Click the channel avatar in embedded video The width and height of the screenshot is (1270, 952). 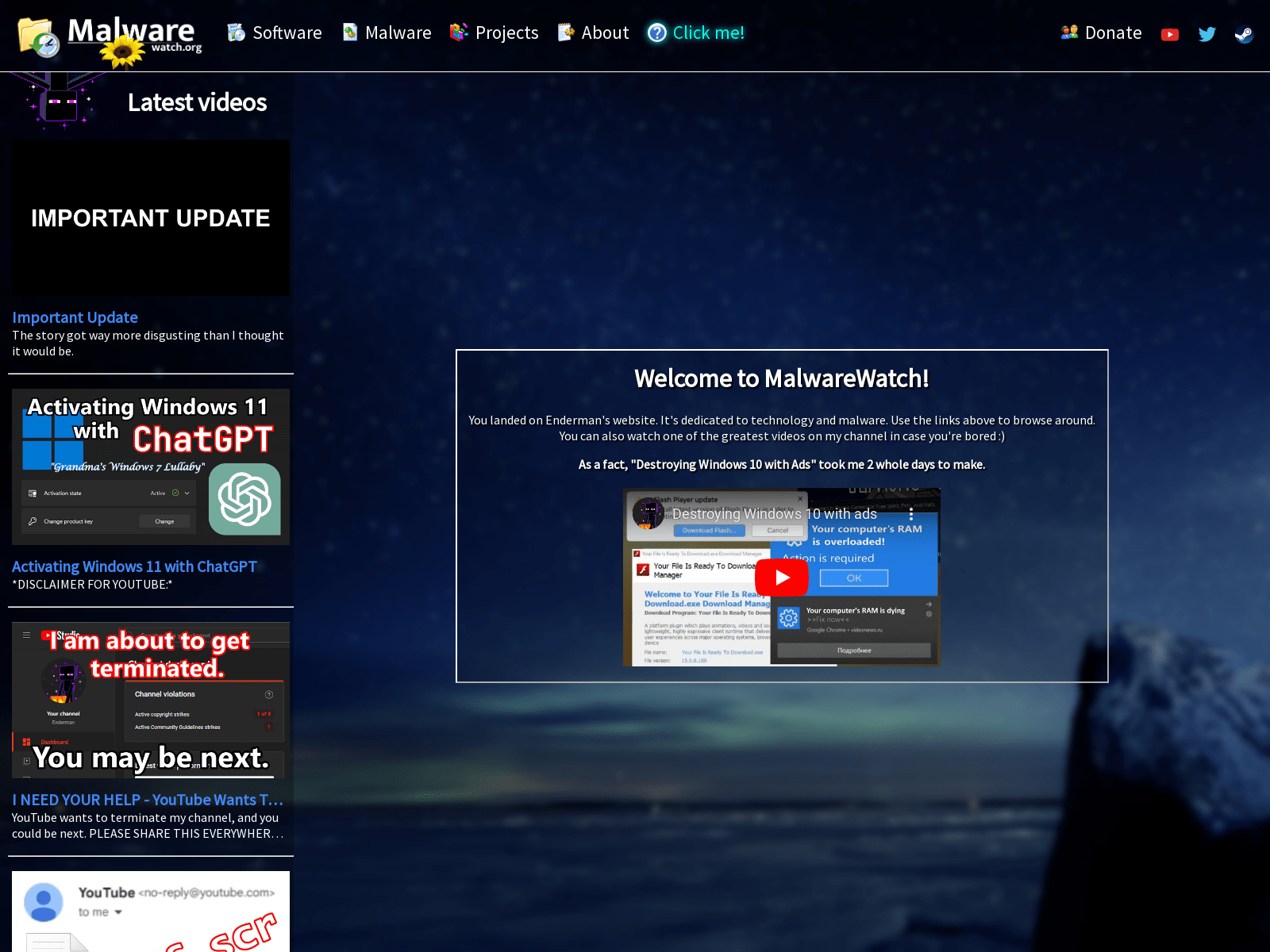click(x=648, y=513)
